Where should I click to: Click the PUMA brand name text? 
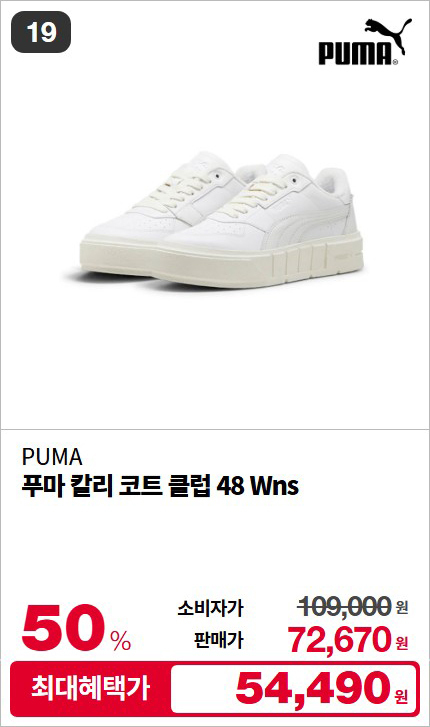[52, 457]
